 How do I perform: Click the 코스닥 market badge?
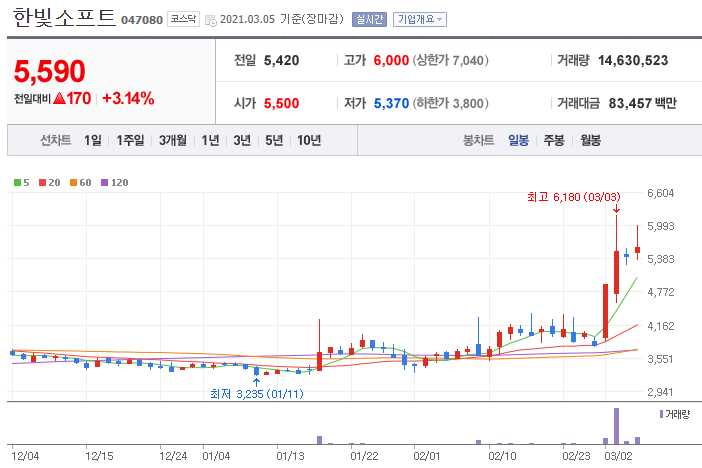[x=183, y=19]
